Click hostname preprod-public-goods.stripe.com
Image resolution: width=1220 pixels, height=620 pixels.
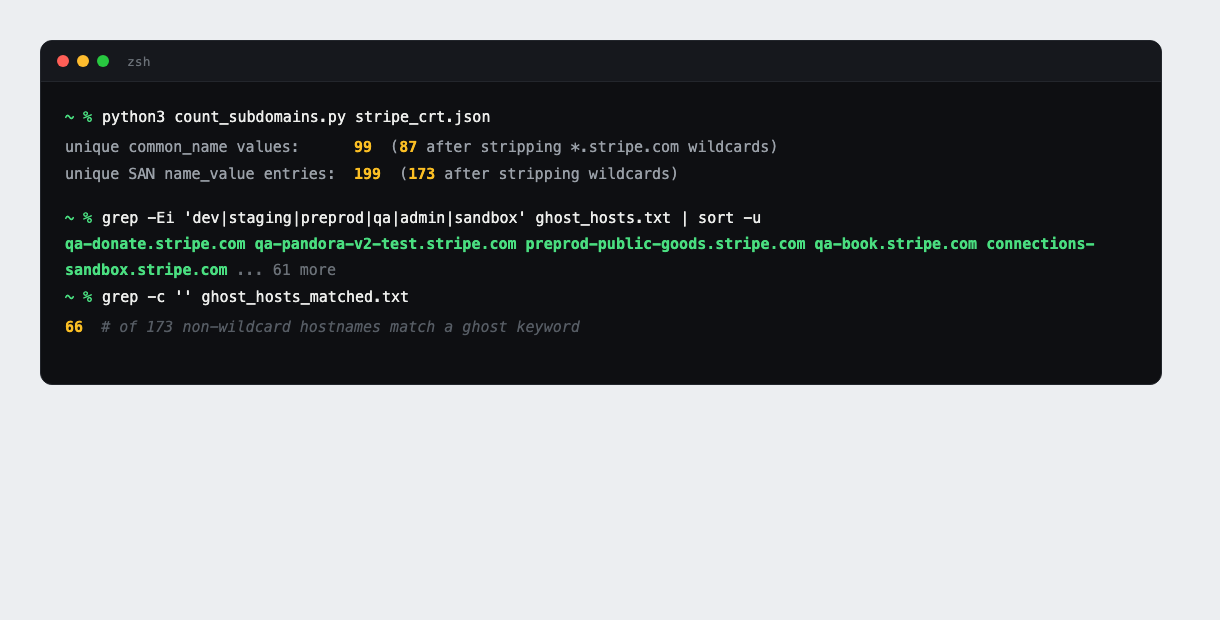(665, 244)
